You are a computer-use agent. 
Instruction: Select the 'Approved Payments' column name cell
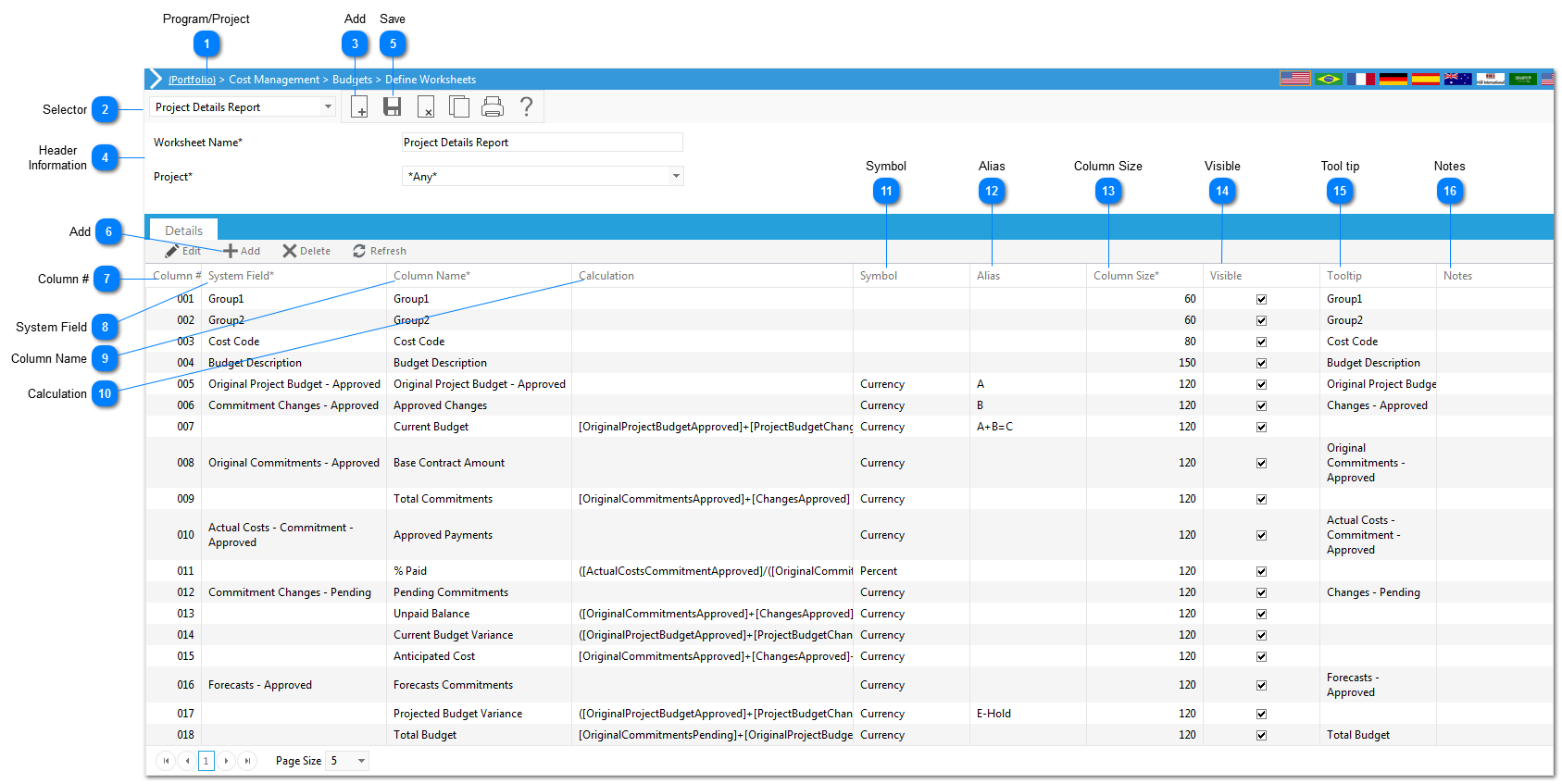tap(443, 535)
